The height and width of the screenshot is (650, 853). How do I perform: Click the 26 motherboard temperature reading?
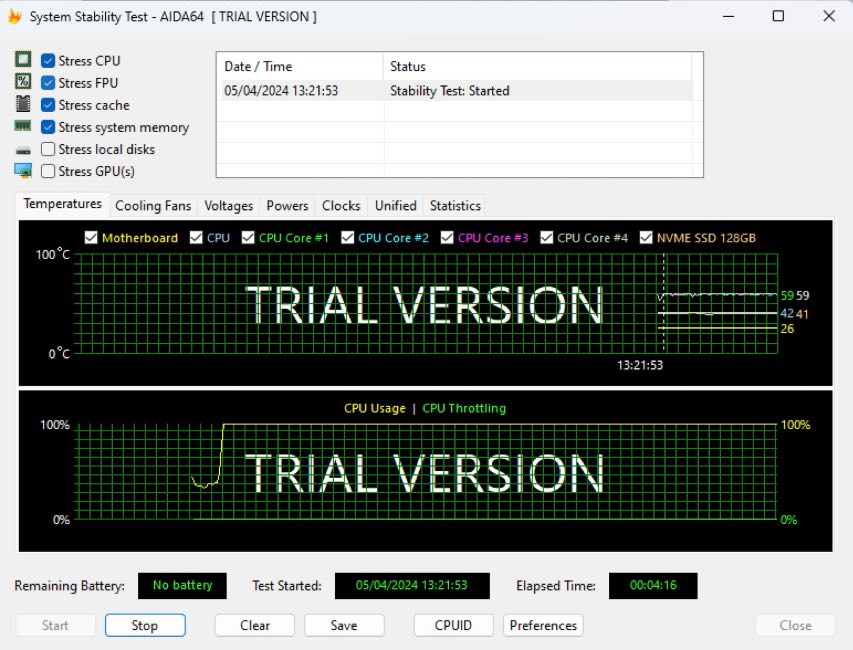(787, 329)
